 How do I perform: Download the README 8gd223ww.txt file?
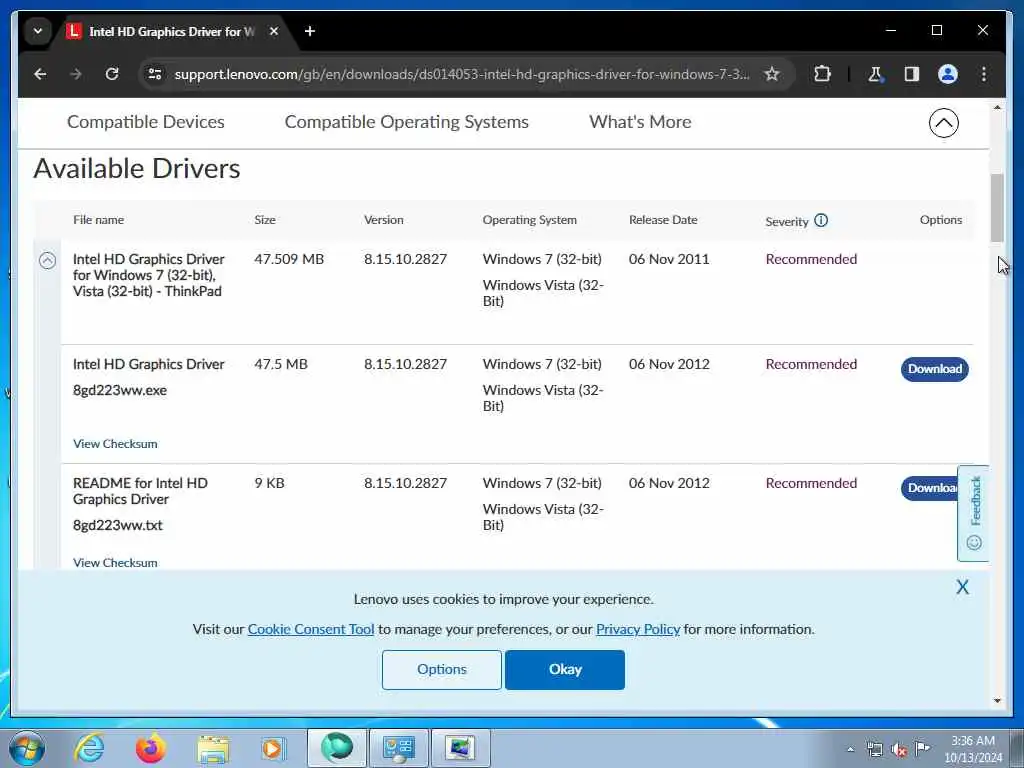pos(929,488)
